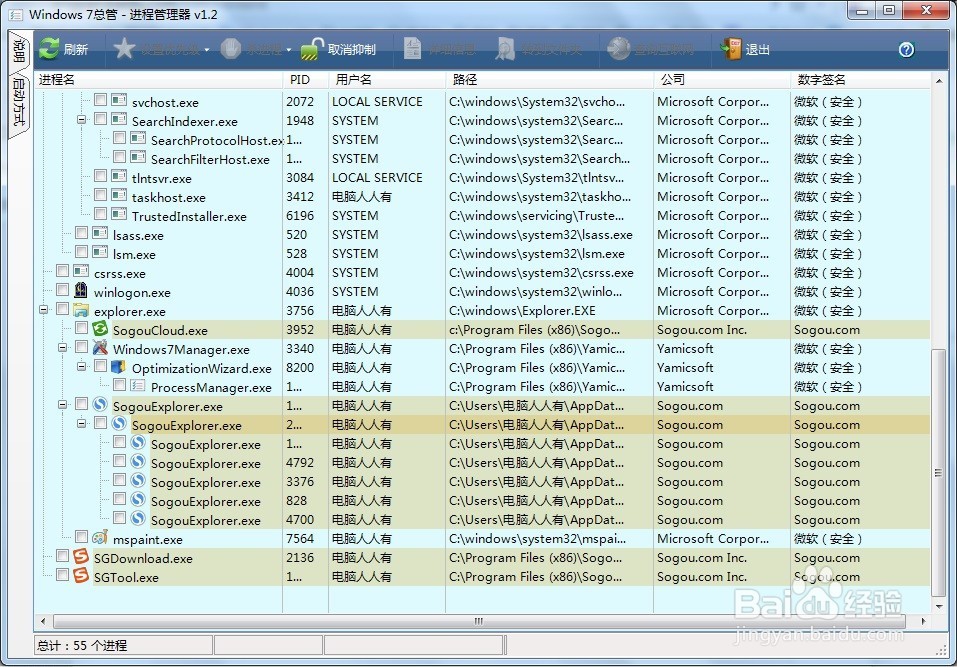Collapse the SearchIndexer.exe tree node

pyautogui.click(x=82, y=120)
